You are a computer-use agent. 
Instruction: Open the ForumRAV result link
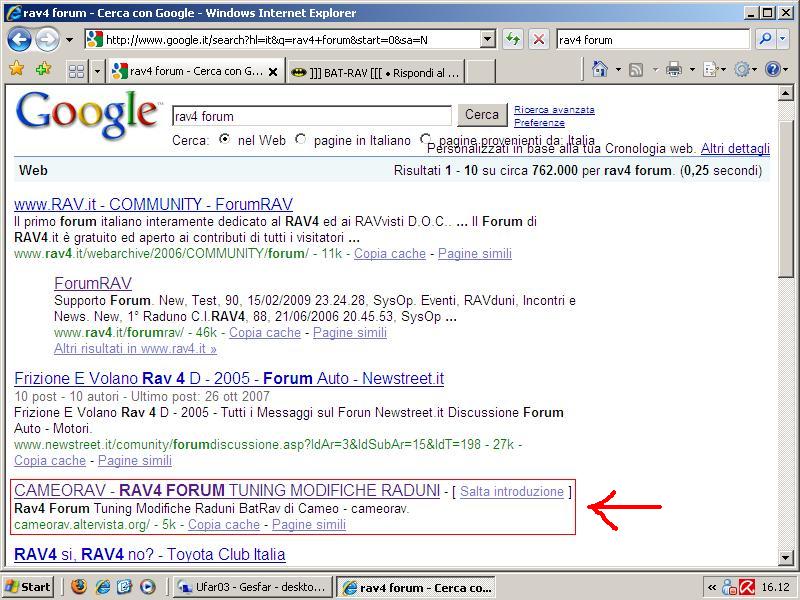(92, 283)
